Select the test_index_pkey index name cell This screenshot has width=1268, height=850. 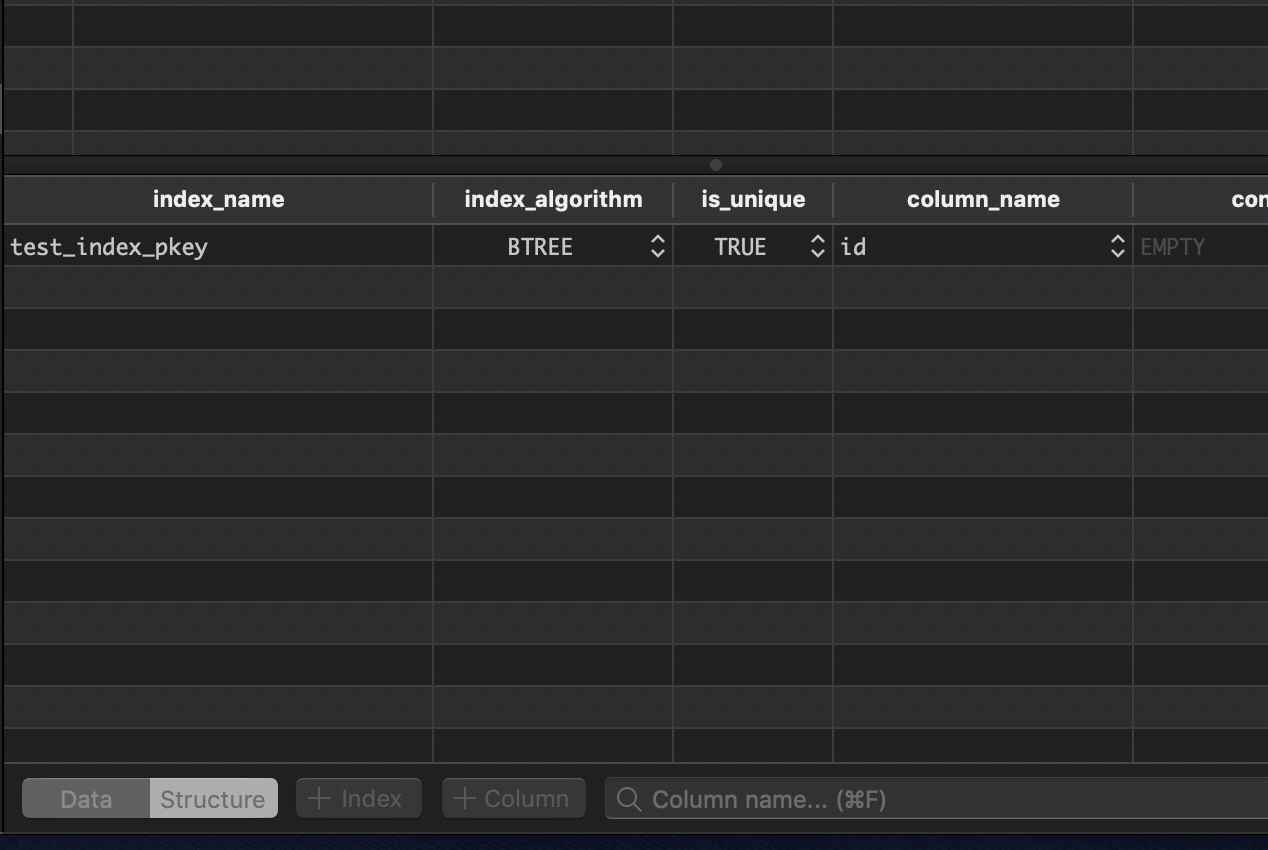point(218,247)
